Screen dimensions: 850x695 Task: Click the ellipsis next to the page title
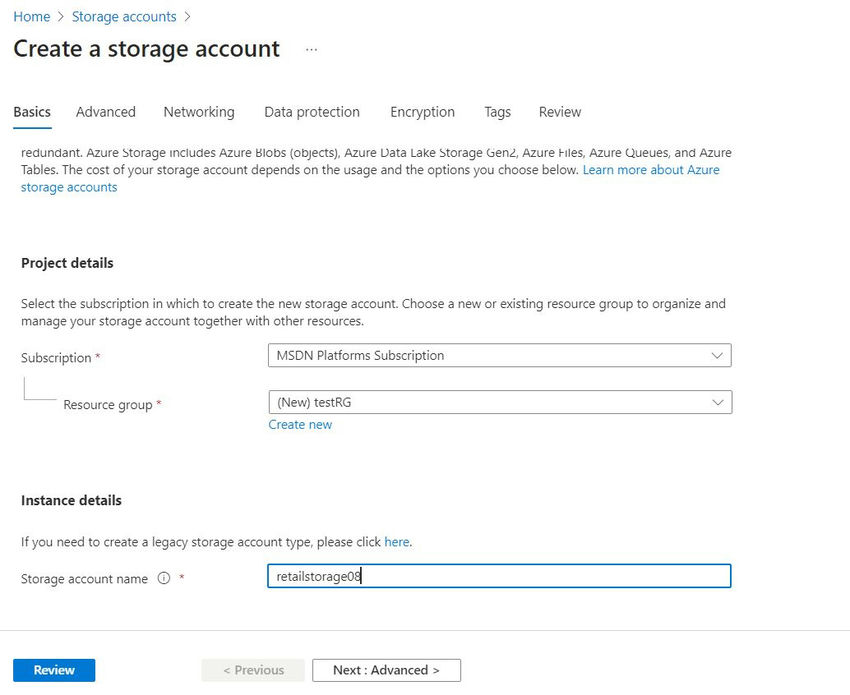click(x=311, y=49)
